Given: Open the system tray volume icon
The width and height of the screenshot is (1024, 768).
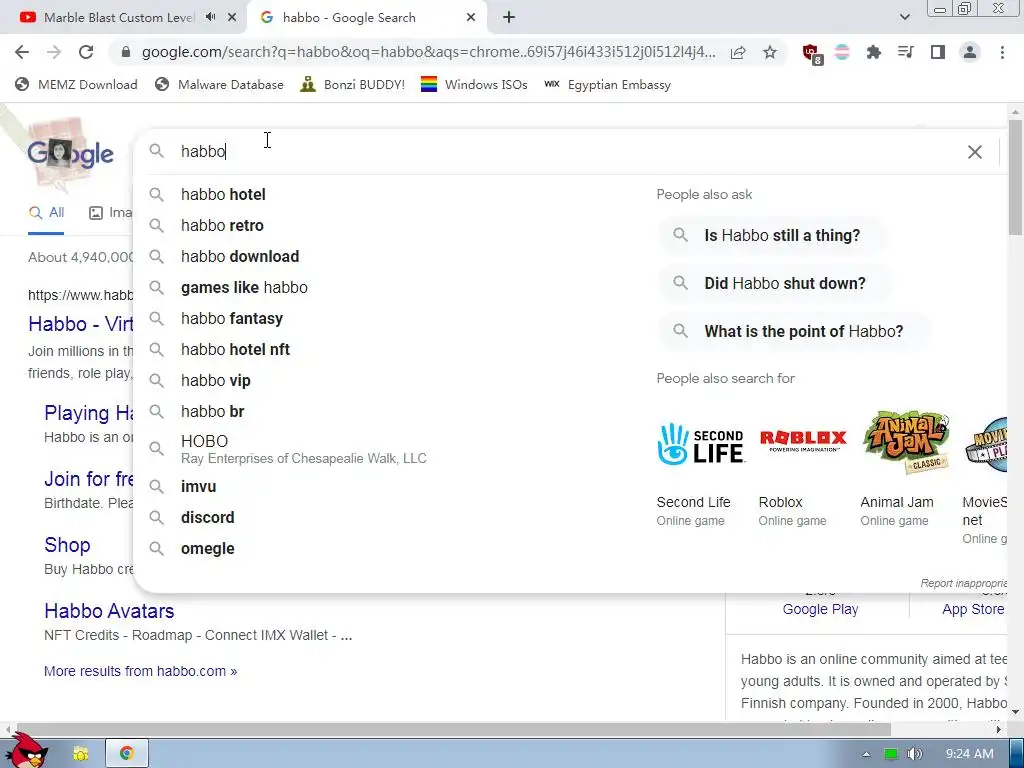Looking at the screenshot, I should (x=915, y=754).
